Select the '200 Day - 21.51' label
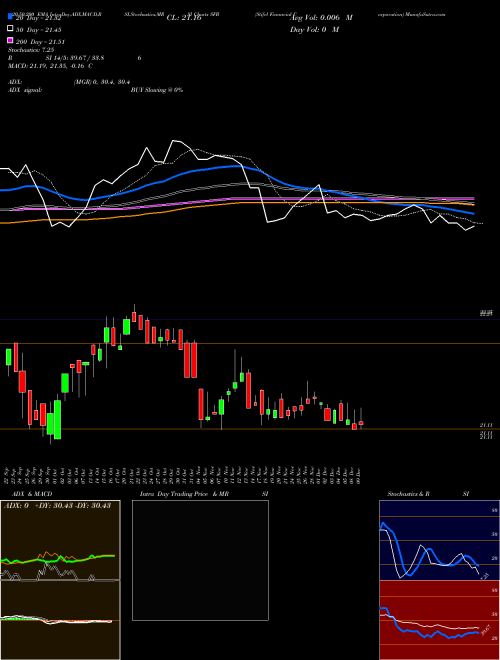The height and width of the screenshot is (660, 500). [40, 42]
